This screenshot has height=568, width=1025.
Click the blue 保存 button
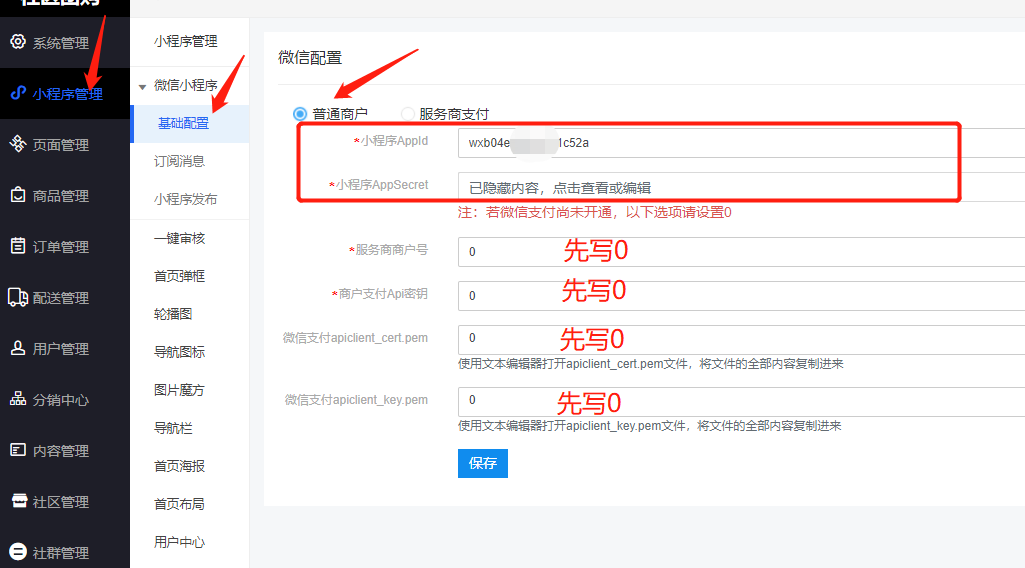tap(482, 463)
